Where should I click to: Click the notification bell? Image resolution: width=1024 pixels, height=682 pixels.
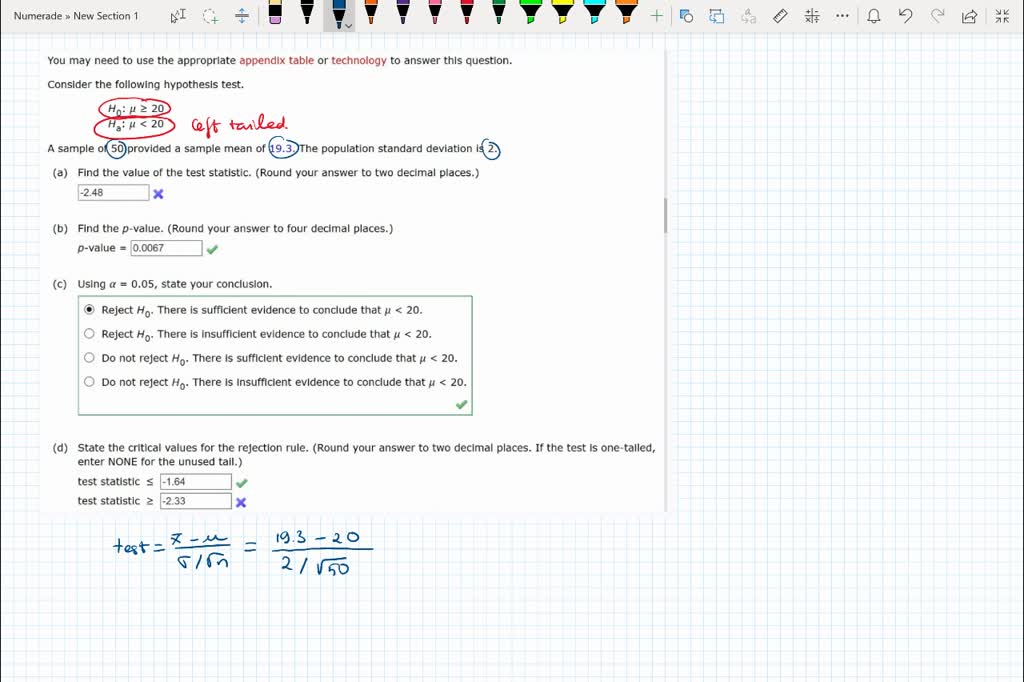(874, 16)
